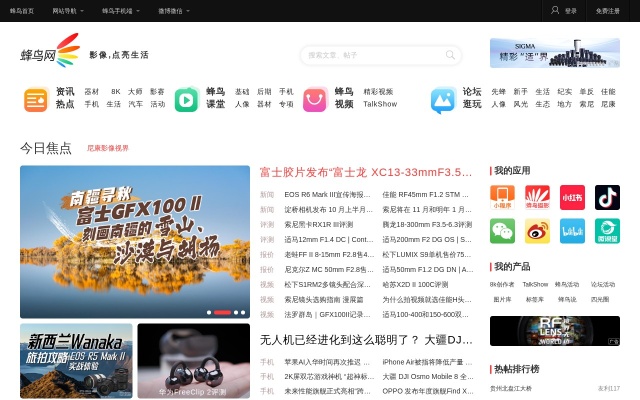Open the WeChat app icon
640x400 pixels.
502,232
